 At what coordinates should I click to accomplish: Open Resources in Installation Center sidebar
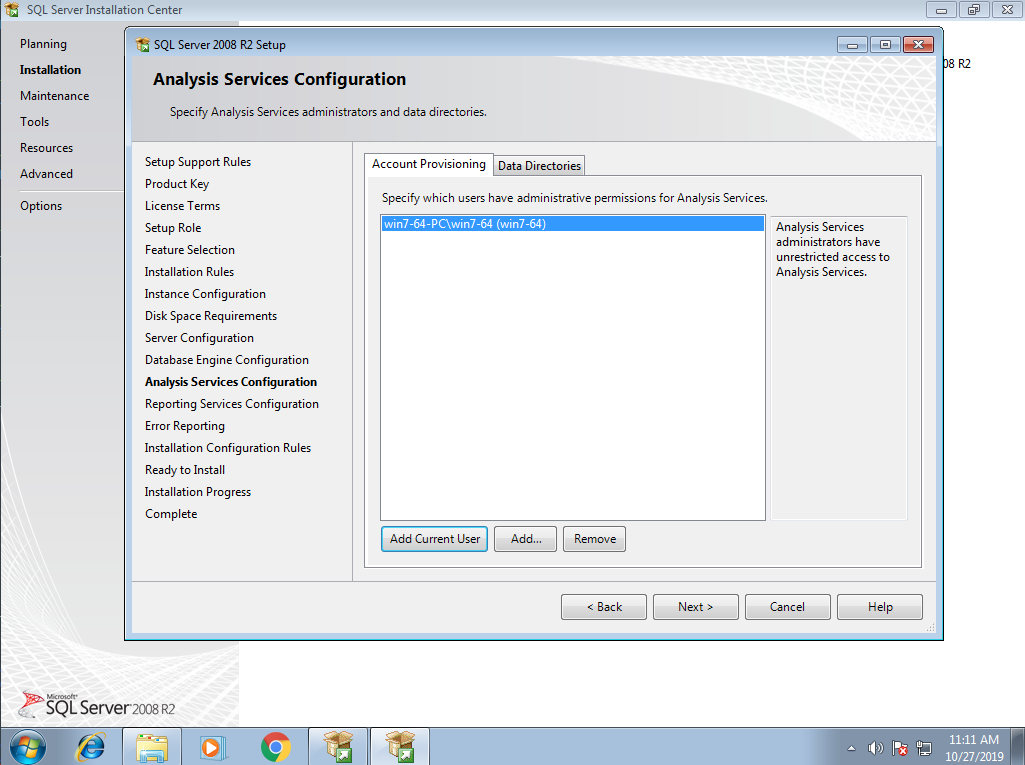[46, 148]
